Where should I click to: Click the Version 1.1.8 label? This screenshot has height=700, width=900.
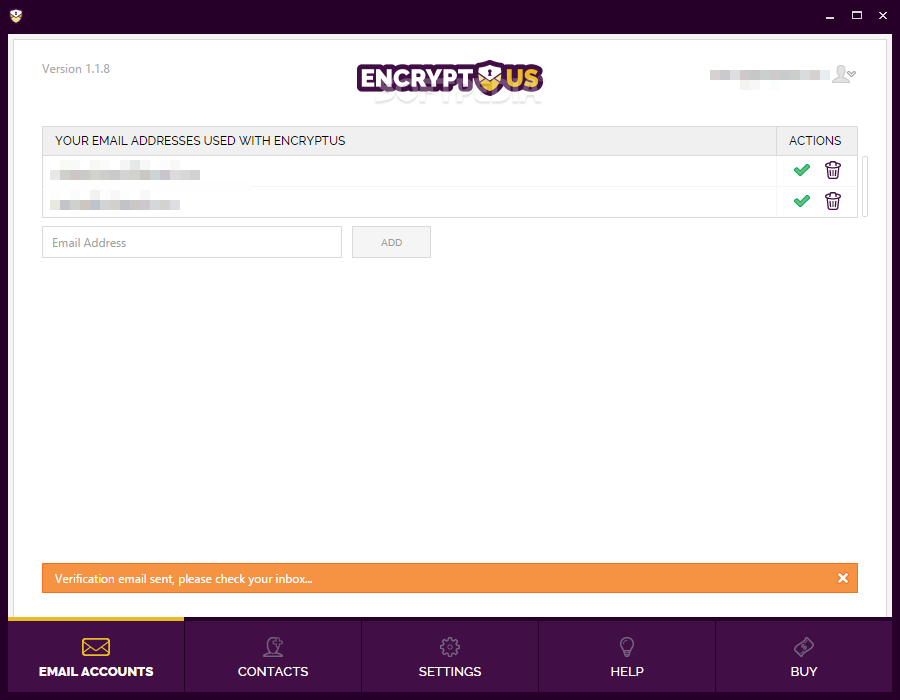point(76,69)
